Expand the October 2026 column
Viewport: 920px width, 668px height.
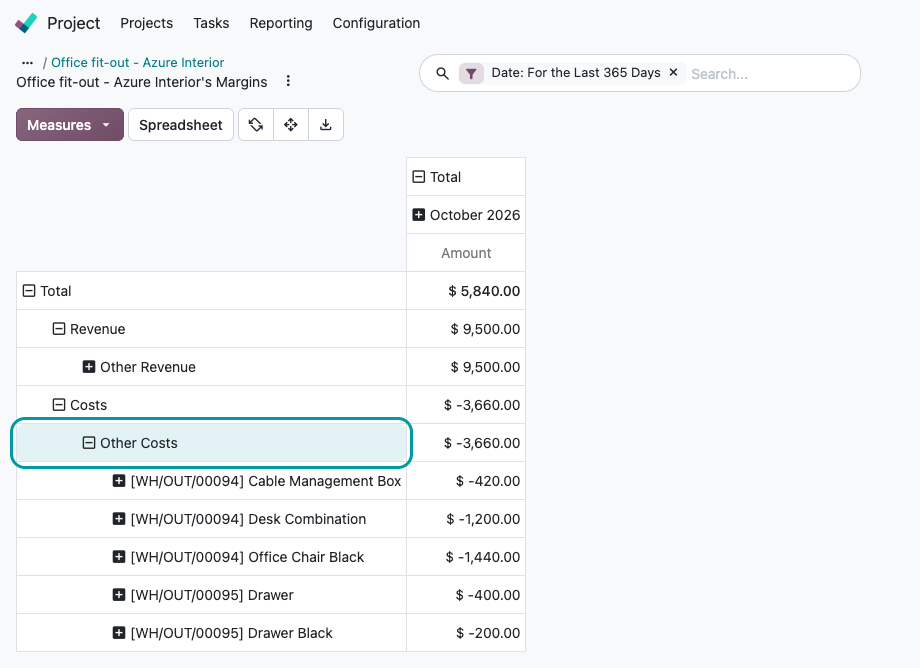tap(418, 215)
